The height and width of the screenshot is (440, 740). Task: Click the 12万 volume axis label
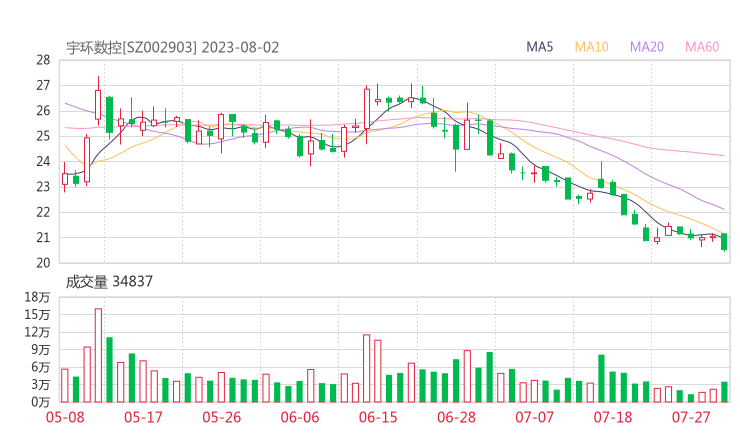click(x=38, y=332)
